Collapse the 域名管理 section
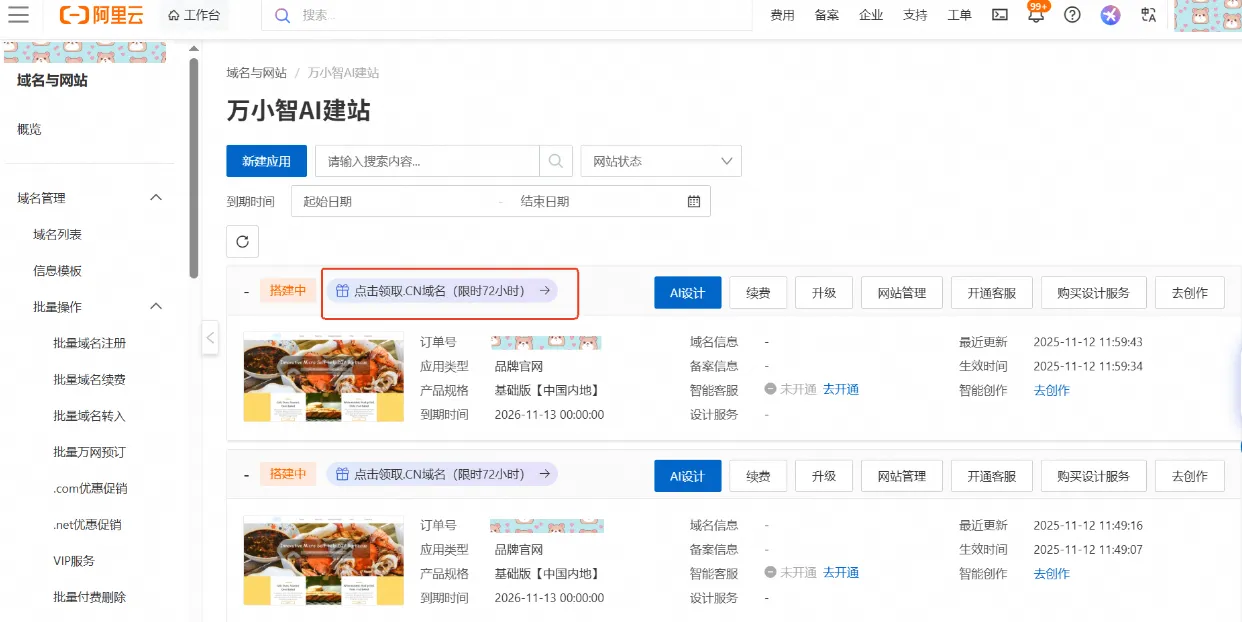1242x622 pixels. point(156,197)
